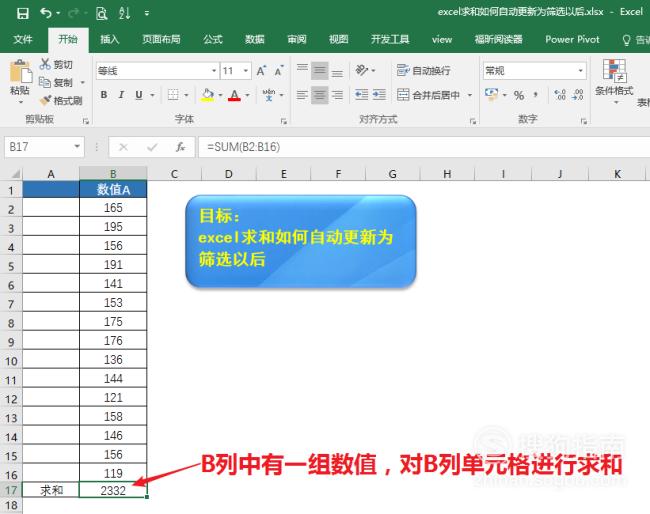Open the Merge and Center dropdown arrow
The image size is (650, 514).
pyautogui.click(x=470, y=95)
